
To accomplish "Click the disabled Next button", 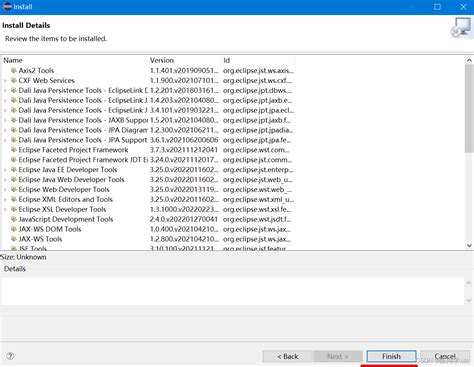I will click(x=337, y=356).
